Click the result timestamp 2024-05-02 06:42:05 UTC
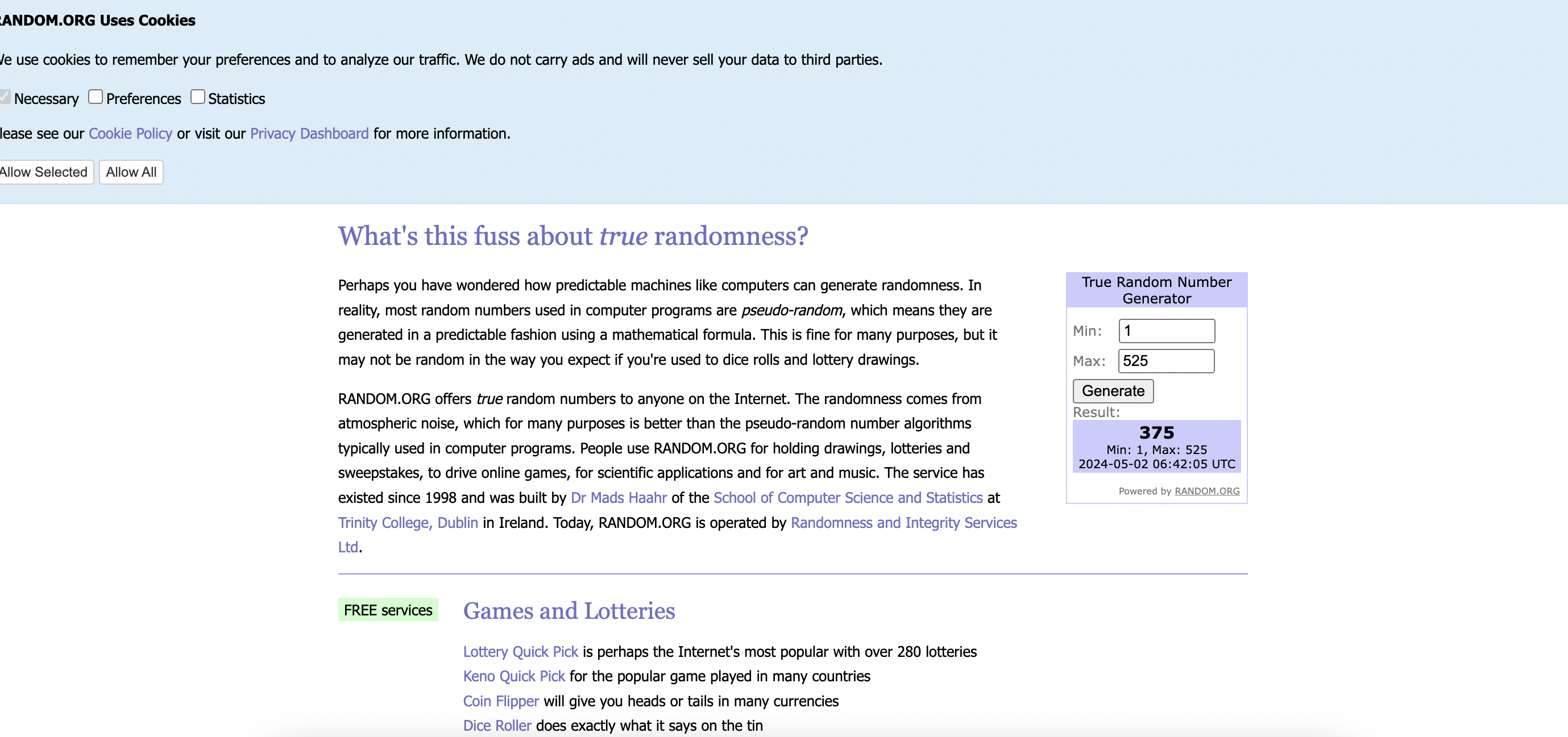This screenshot has height=737, width=1568. (1156, 464)
